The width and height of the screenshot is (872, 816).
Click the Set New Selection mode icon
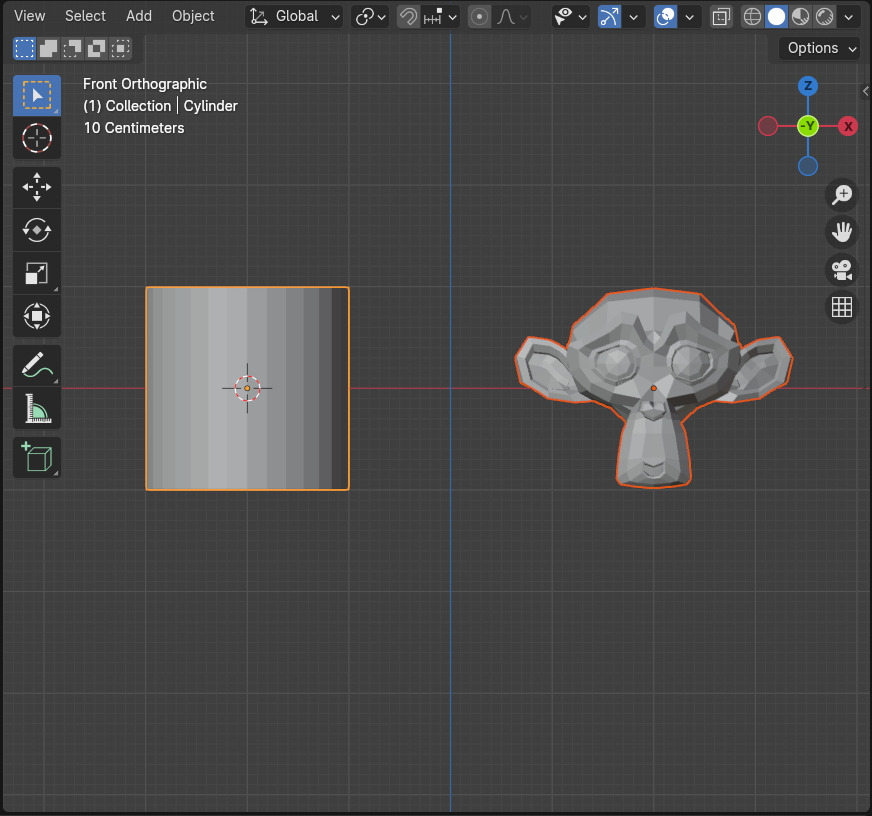point(24,48)
